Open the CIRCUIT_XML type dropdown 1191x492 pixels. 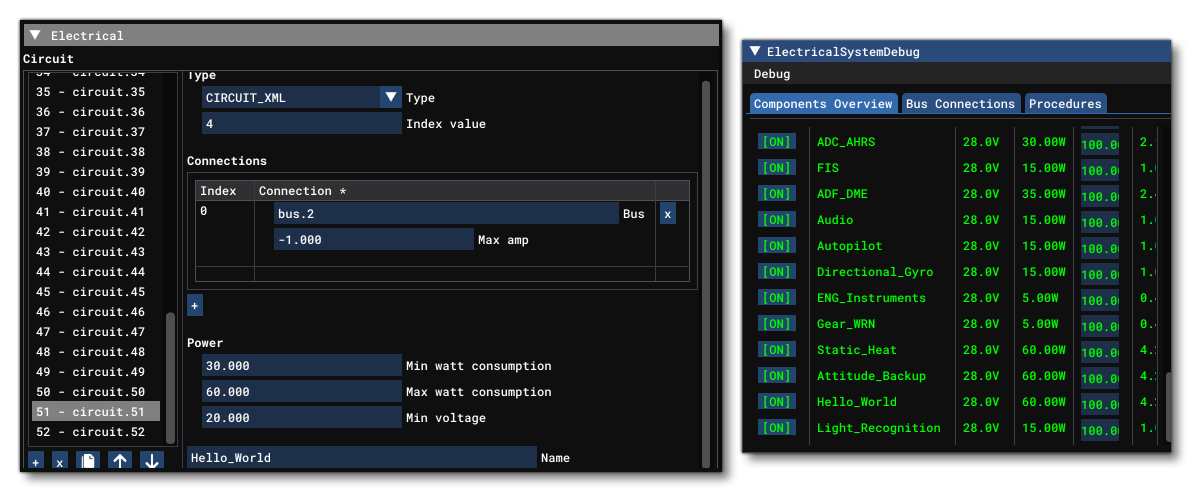tap(390, 97)
